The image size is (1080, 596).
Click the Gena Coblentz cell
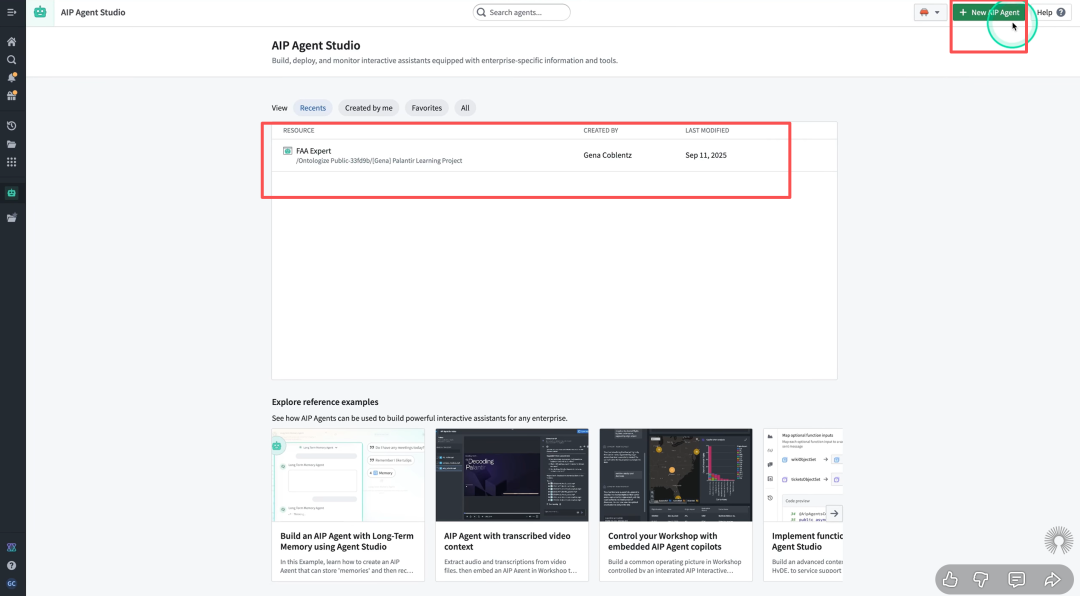pos(608,155)
